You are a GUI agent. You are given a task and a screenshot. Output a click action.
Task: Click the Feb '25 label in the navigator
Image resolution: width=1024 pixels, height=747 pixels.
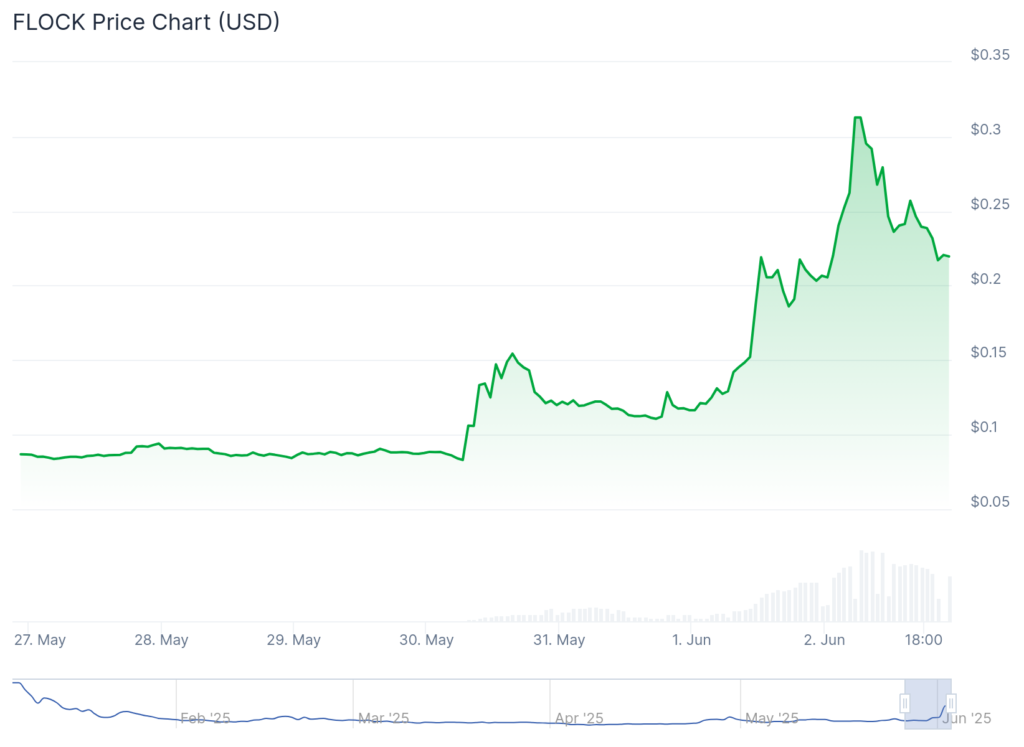point(206,718)
